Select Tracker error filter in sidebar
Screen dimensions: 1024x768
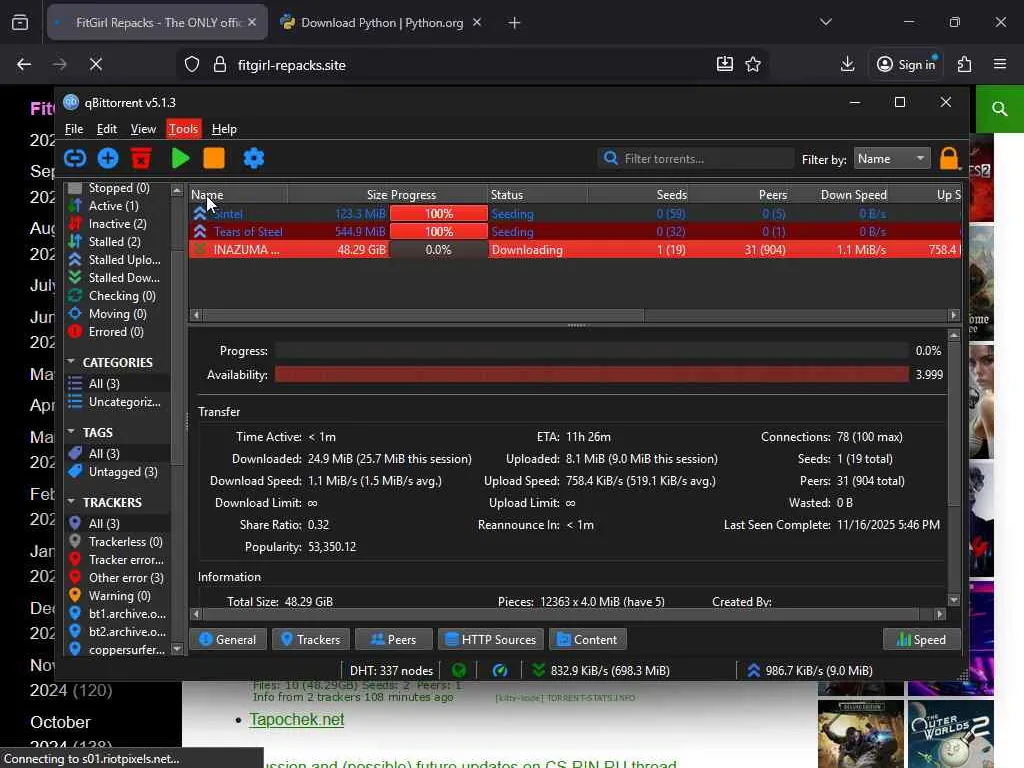[x=118, y=560]
